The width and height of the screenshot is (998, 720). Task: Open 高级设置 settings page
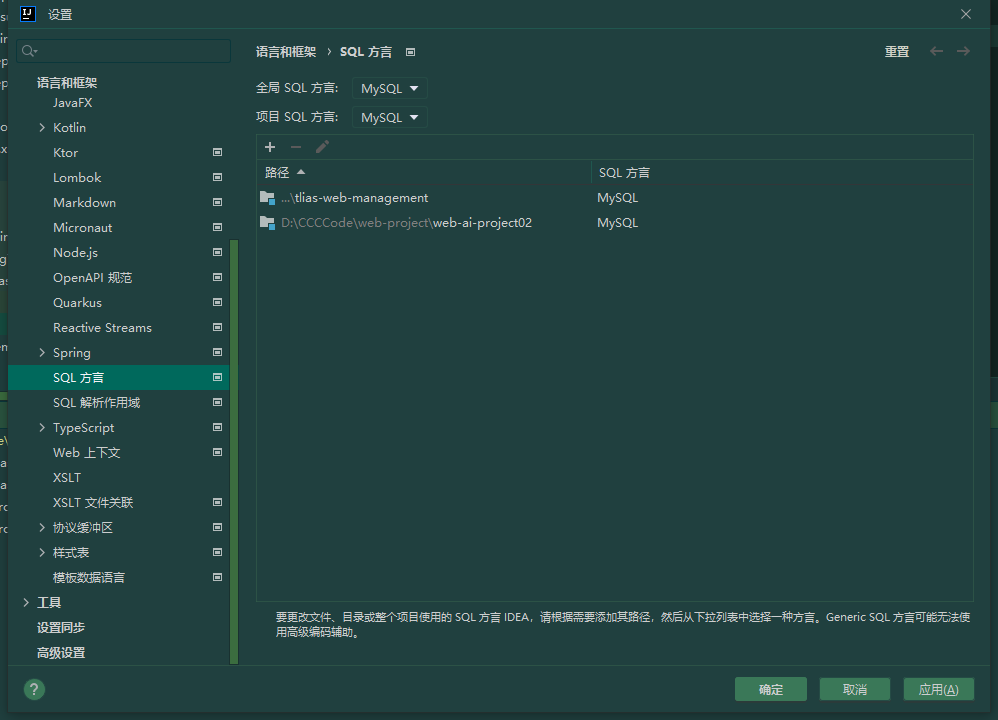[x=60, y=653]
